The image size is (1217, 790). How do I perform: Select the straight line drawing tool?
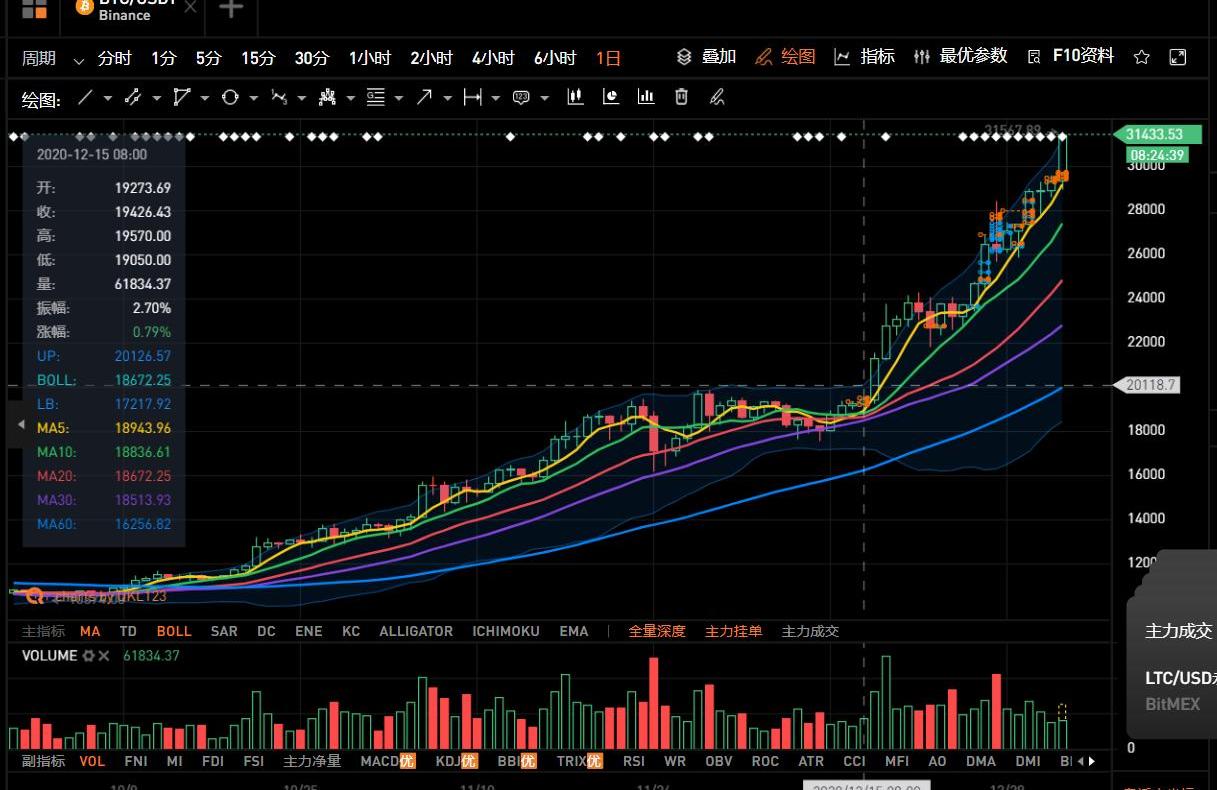(x=85, y=98)
